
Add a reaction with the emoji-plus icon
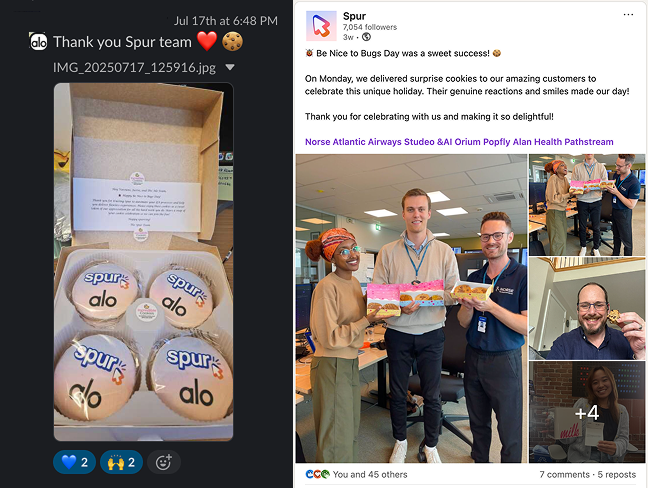click(164, 462)
